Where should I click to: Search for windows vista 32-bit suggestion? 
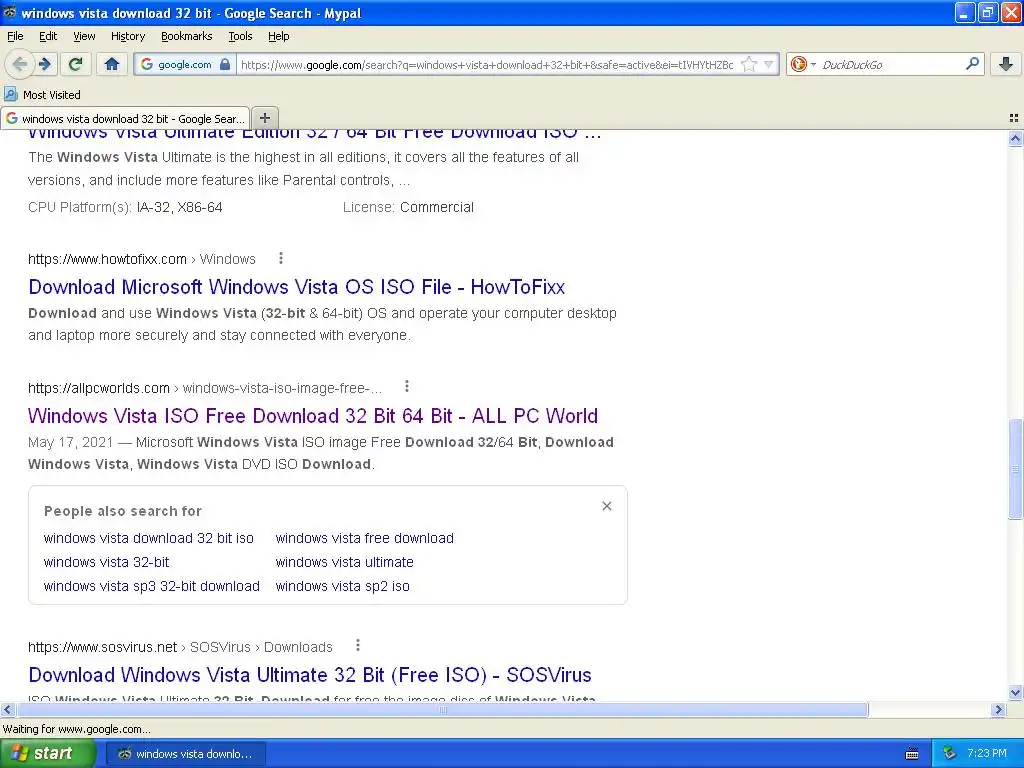coord(106,562)
